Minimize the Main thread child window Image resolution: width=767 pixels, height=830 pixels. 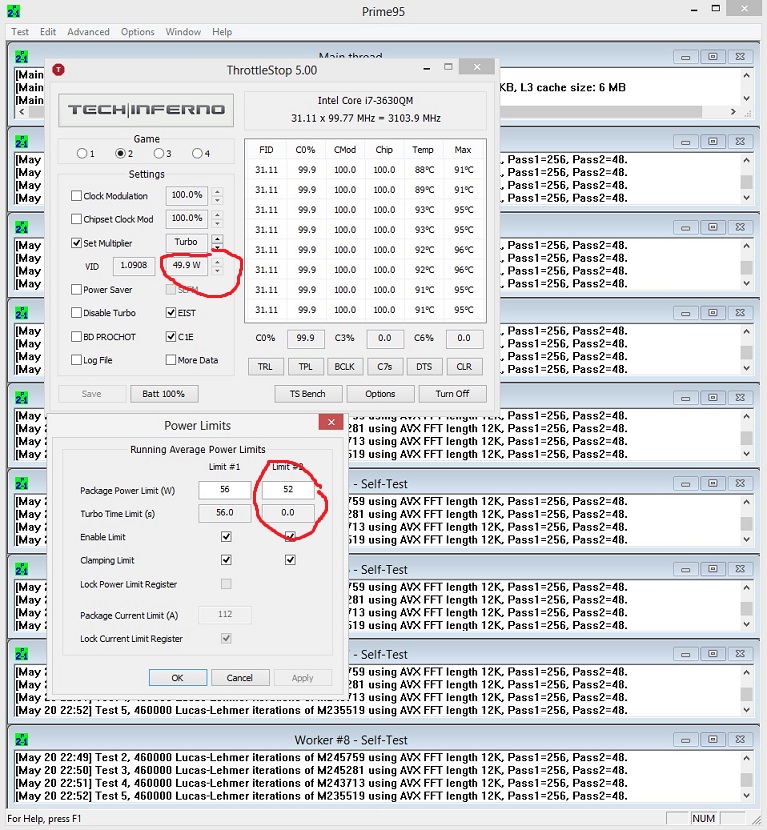pyautogui.click(x=685, y=57)
